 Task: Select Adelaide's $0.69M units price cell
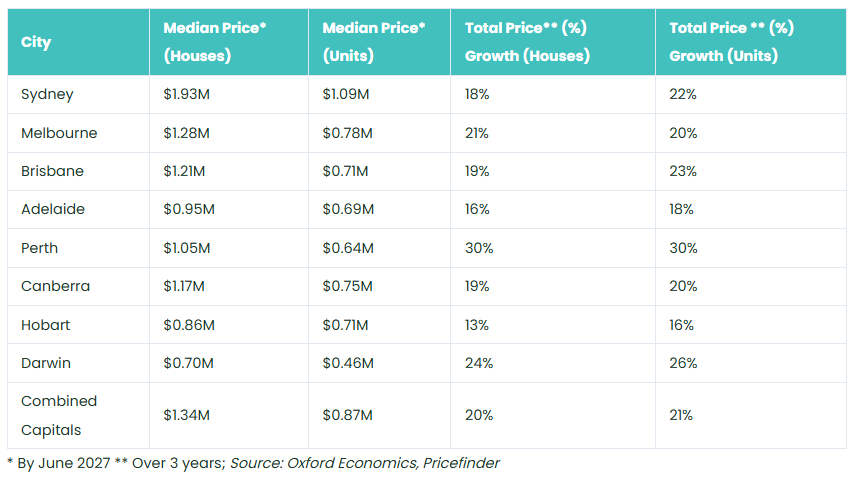pyautogui.click(x=347, y=209)
